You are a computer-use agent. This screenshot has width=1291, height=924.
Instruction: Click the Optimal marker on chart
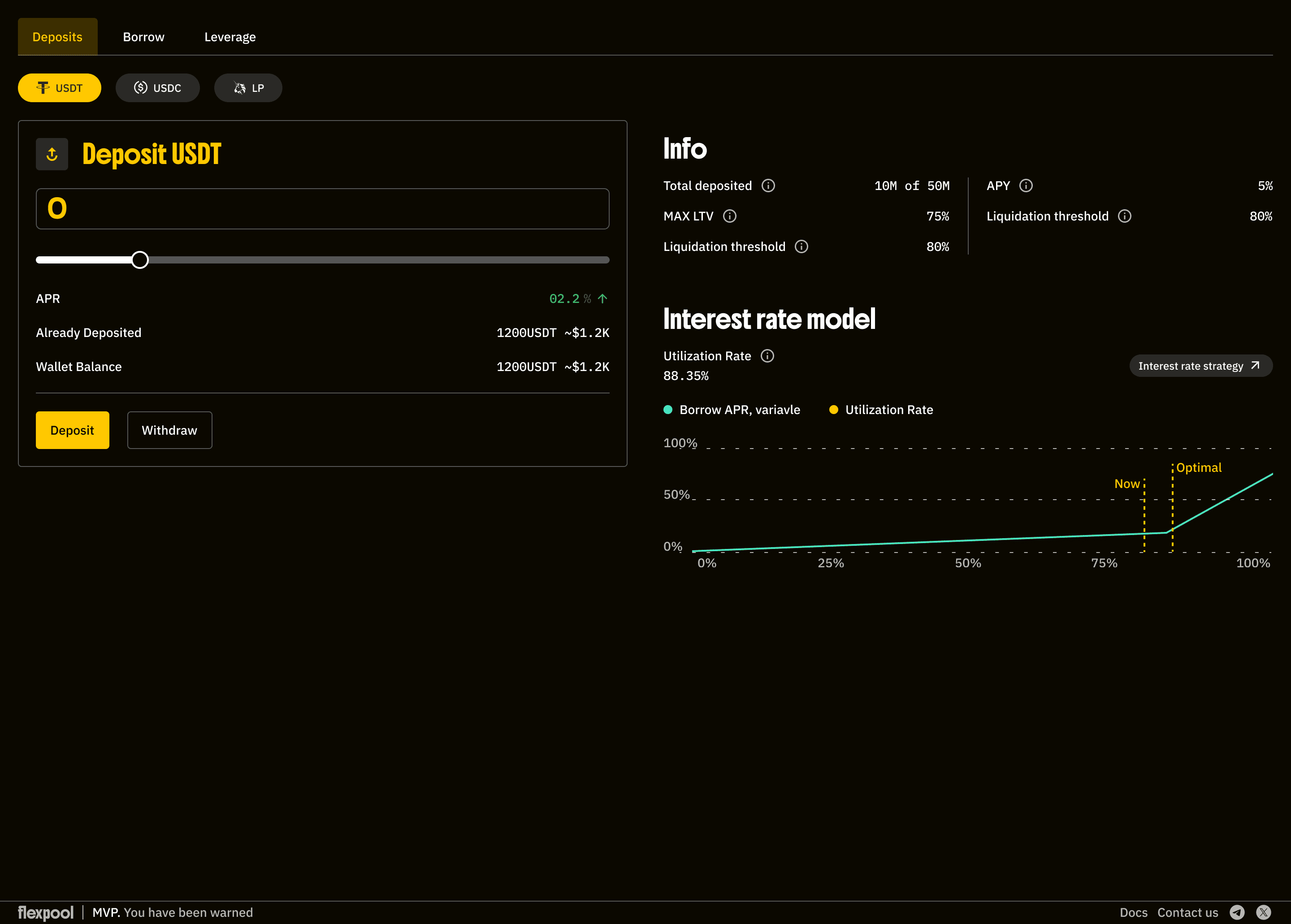1199,468
